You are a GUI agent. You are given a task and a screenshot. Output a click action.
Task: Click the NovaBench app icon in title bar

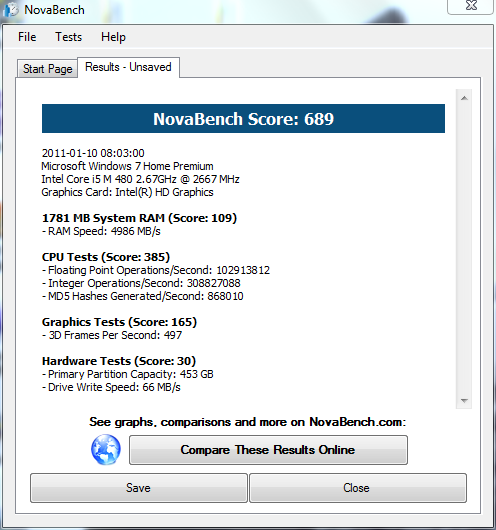pos(10,9)
